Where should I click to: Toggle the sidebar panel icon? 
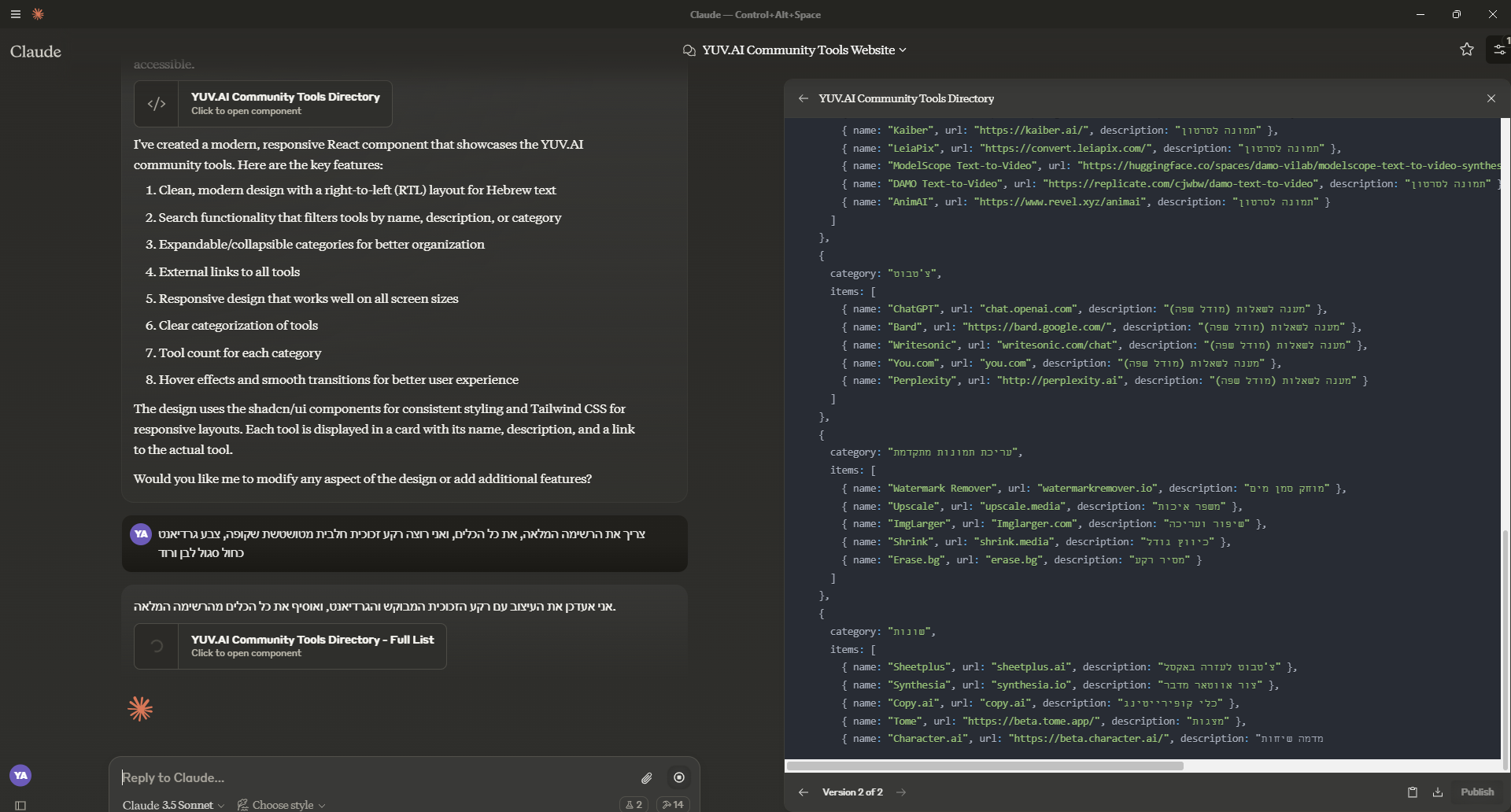point(20,805)
